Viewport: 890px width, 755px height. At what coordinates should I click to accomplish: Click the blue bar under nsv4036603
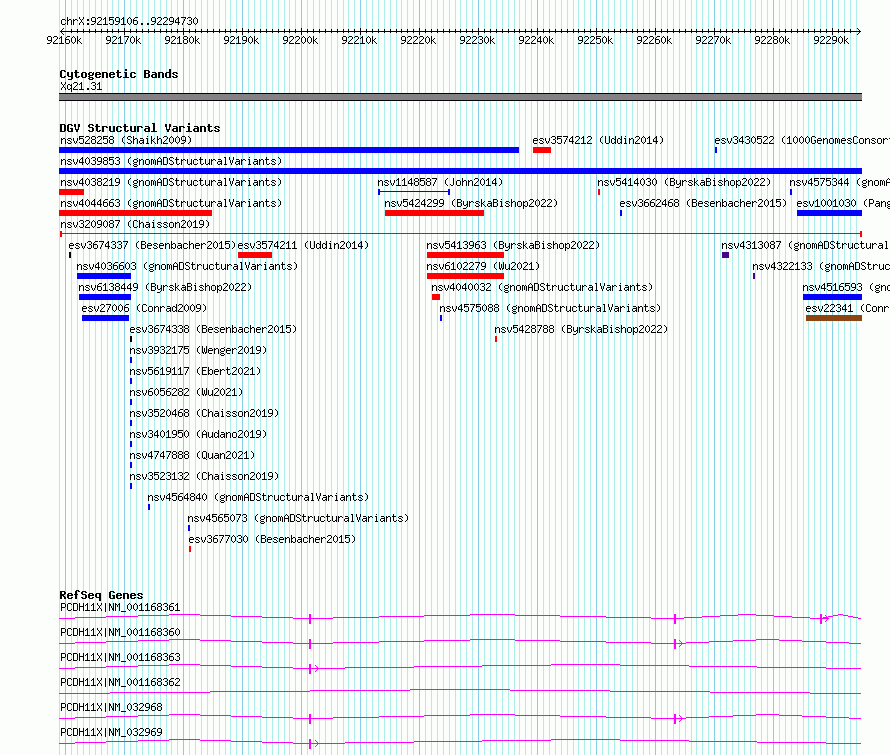click(x=104, y=276)
